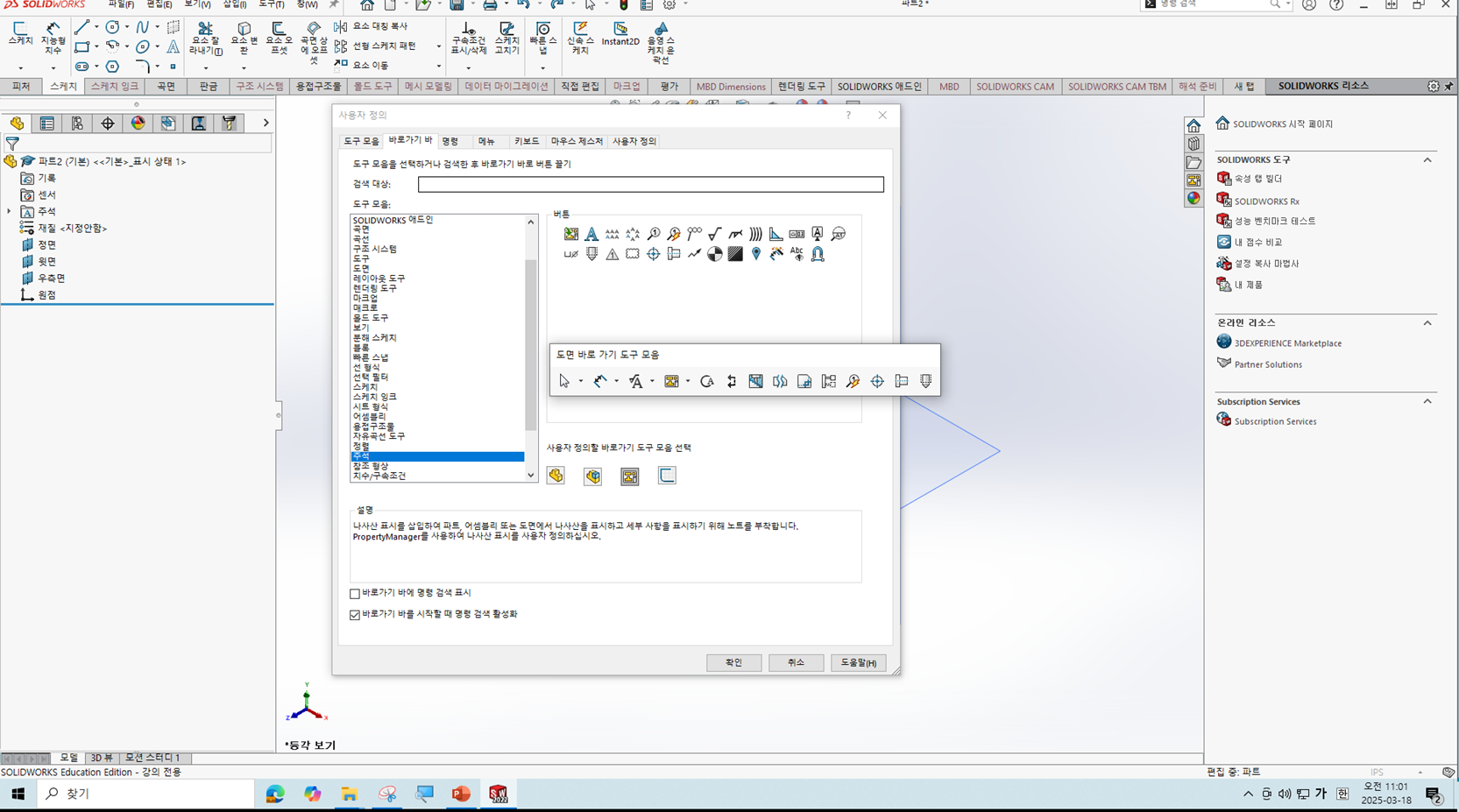Select the Magnetic Line icon
This screenshot has width=1459, height=812.
click(818, 254)
